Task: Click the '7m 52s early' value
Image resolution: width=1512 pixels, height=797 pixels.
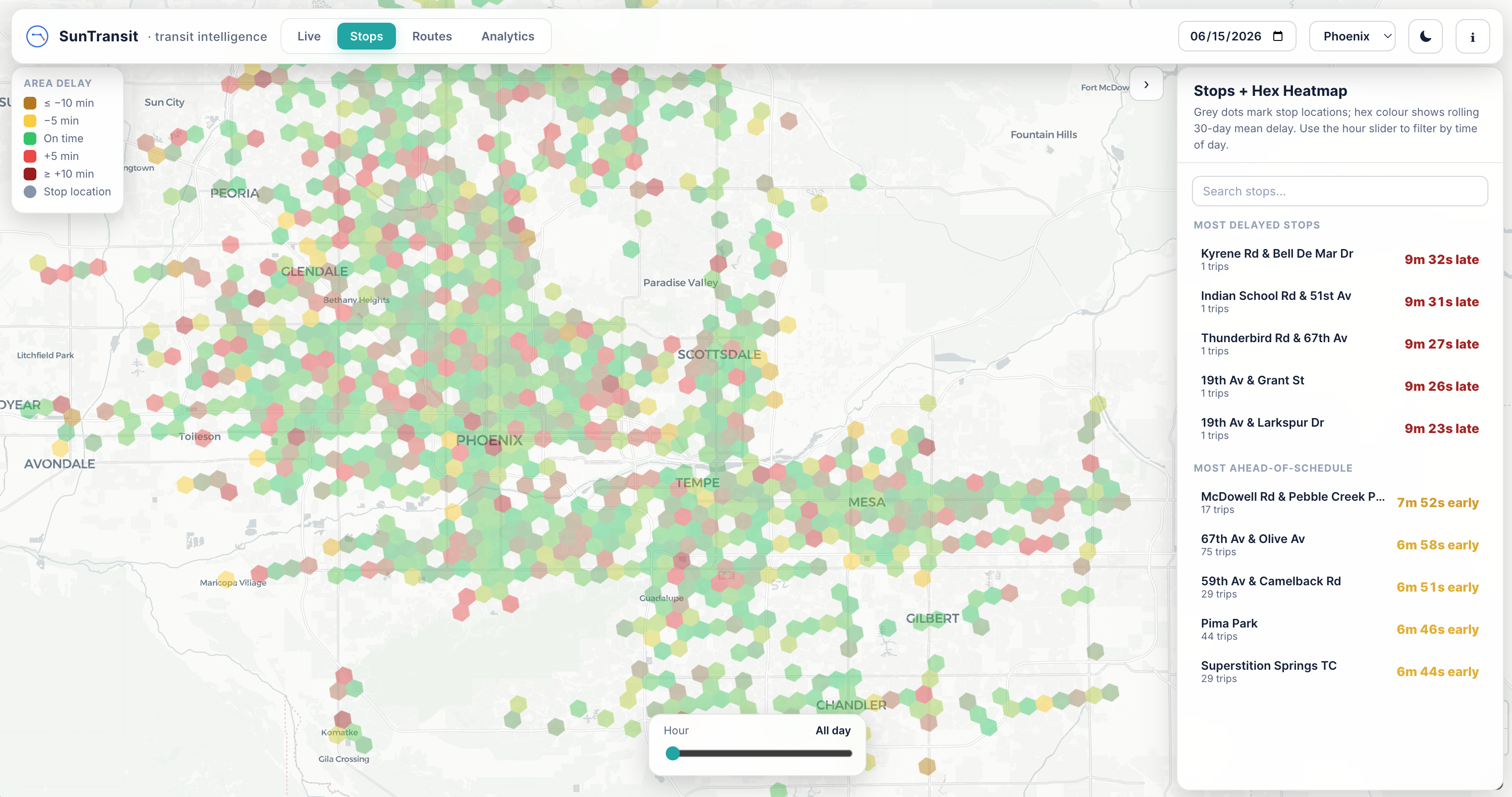Action: (x=1437, y=503)
